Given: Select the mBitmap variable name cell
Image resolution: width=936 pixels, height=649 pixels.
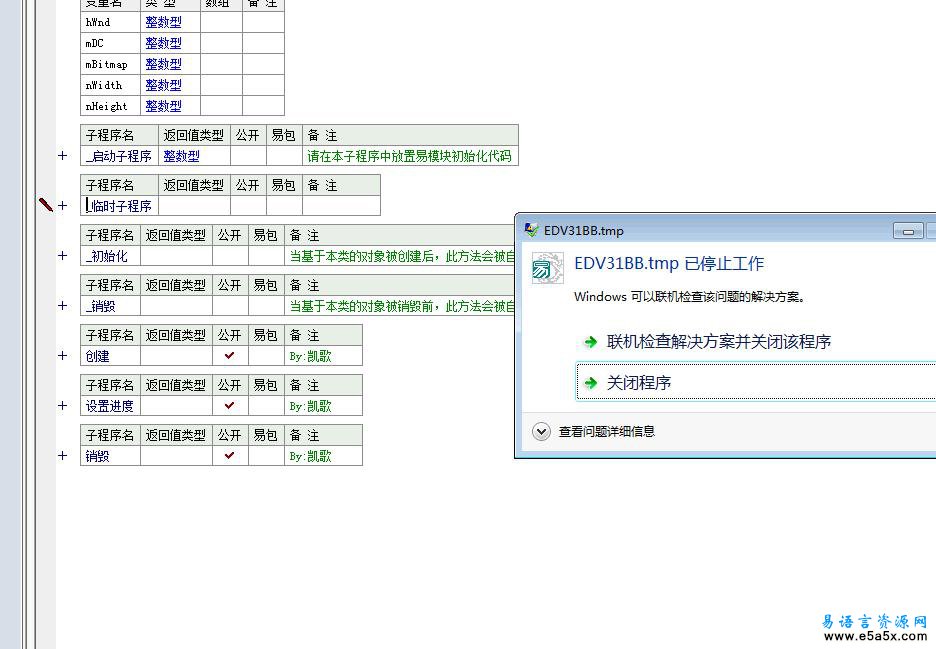Looking at the screenshot, I should (x=110, y=64).
